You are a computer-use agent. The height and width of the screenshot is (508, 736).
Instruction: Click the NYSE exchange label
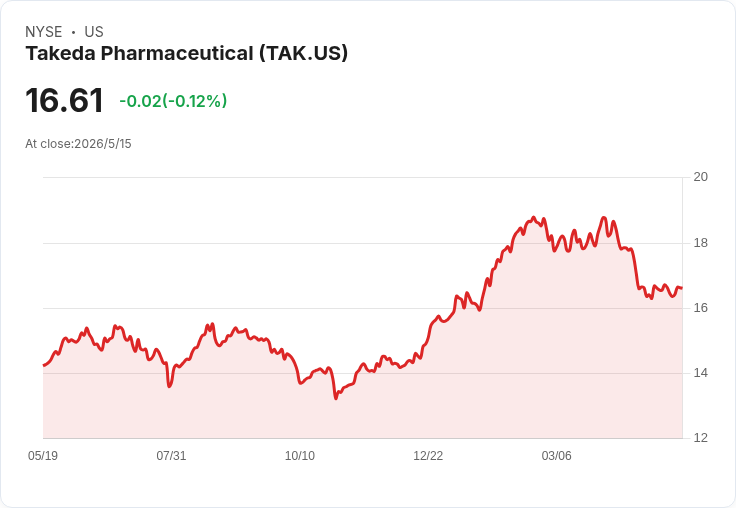tap(44, 32)
